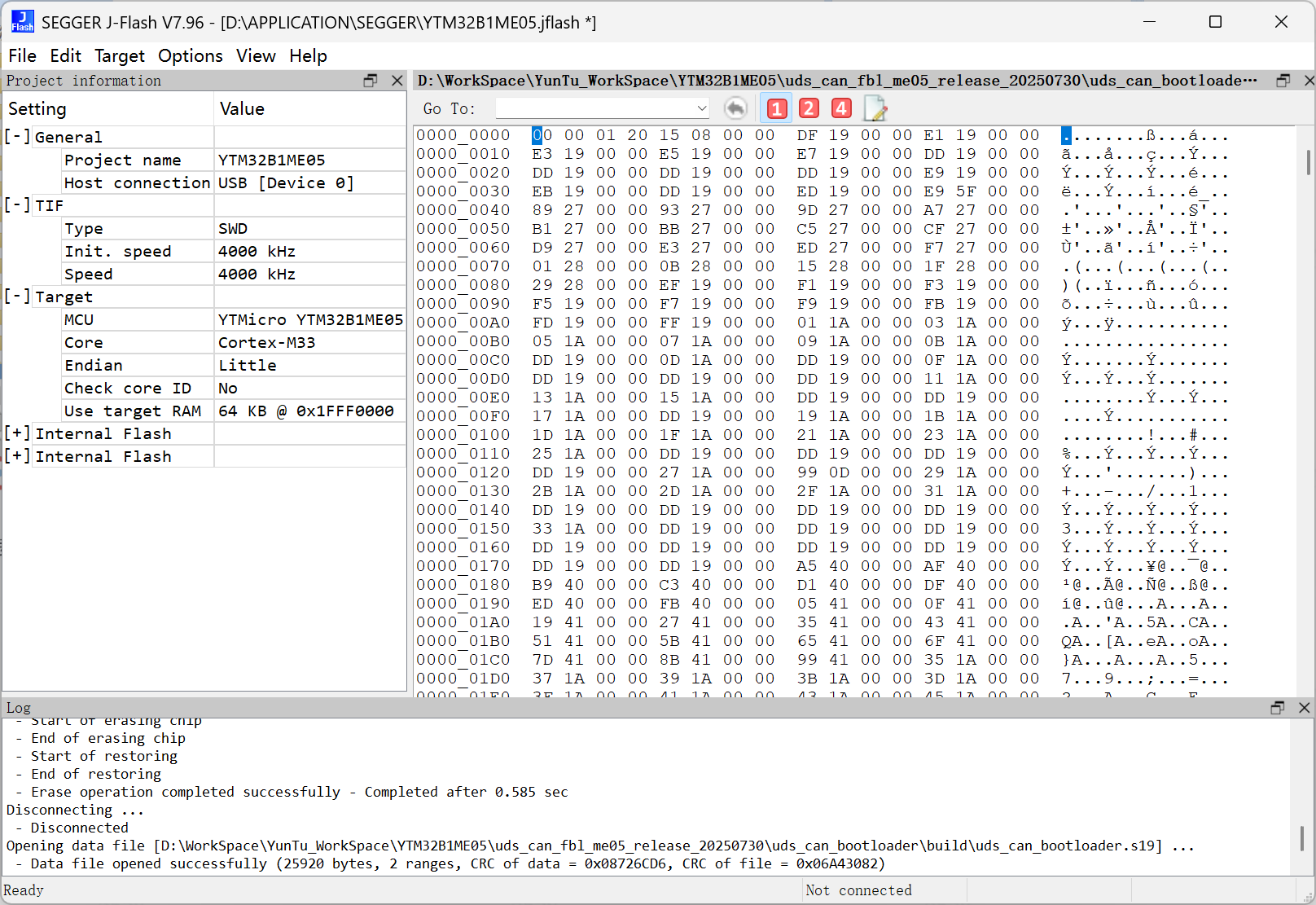
Task: Click the Speed setting label under TIF
Action: (88, 274)
